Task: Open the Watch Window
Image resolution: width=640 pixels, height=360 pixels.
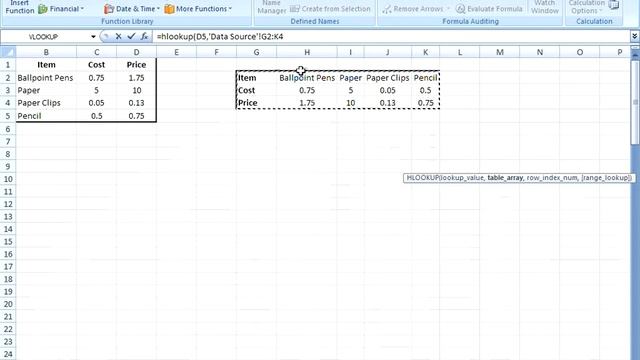Action: 544,7
